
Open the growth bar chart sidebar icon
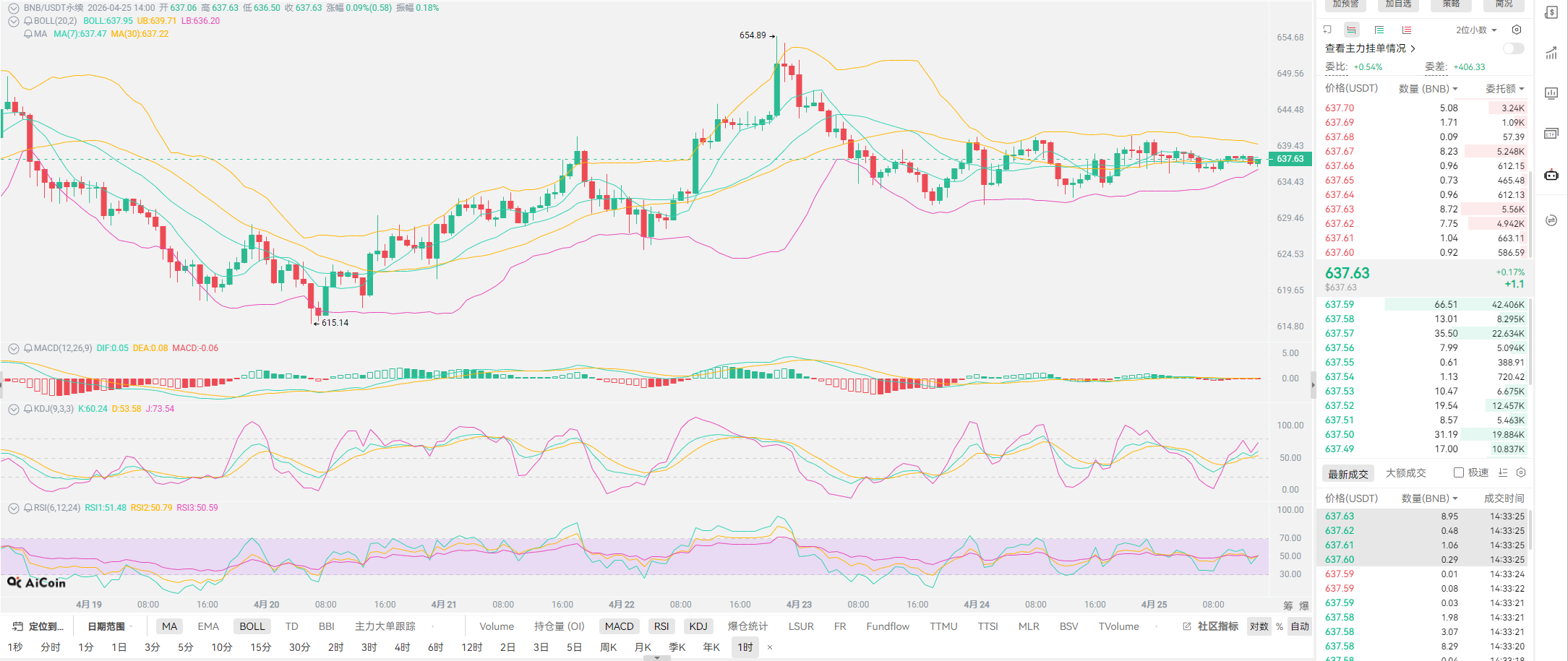coord(1551,53)
